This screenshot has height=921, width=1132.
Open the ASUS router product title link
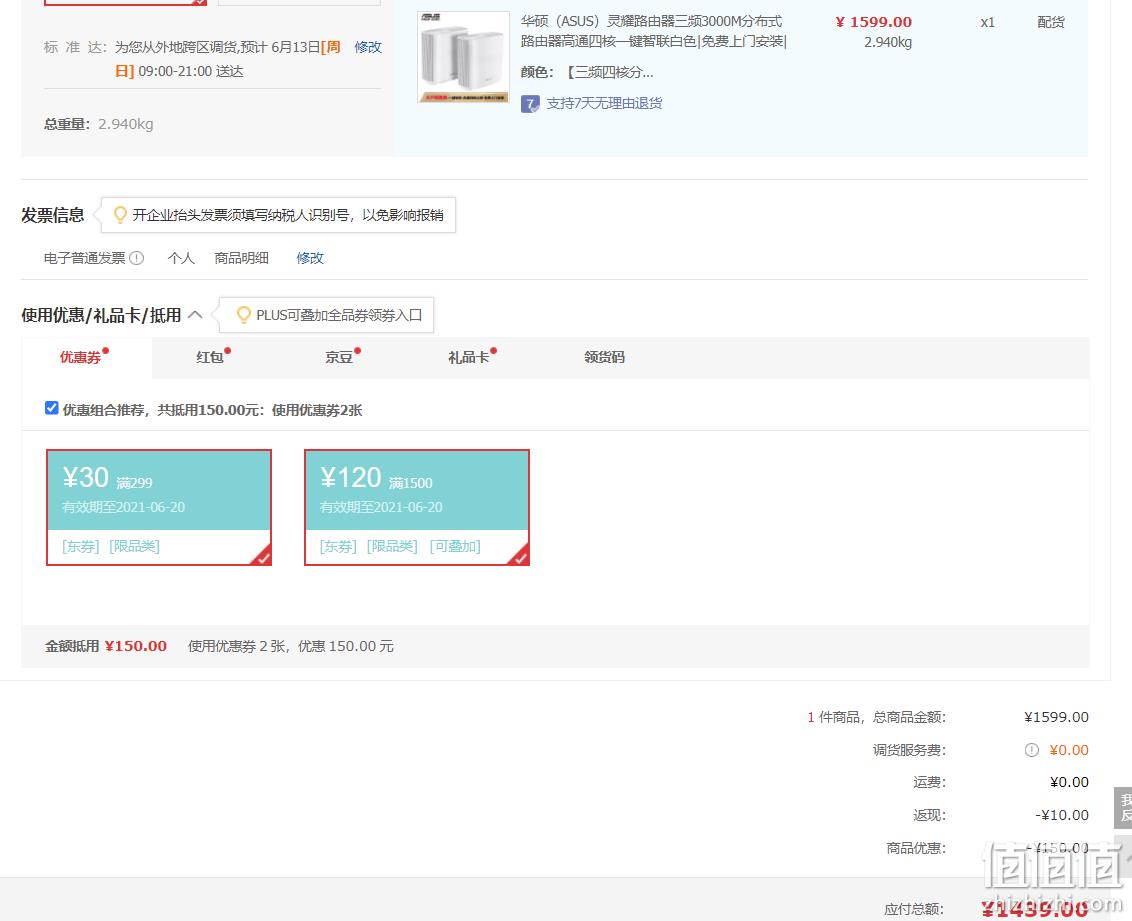tap(653, 31)
